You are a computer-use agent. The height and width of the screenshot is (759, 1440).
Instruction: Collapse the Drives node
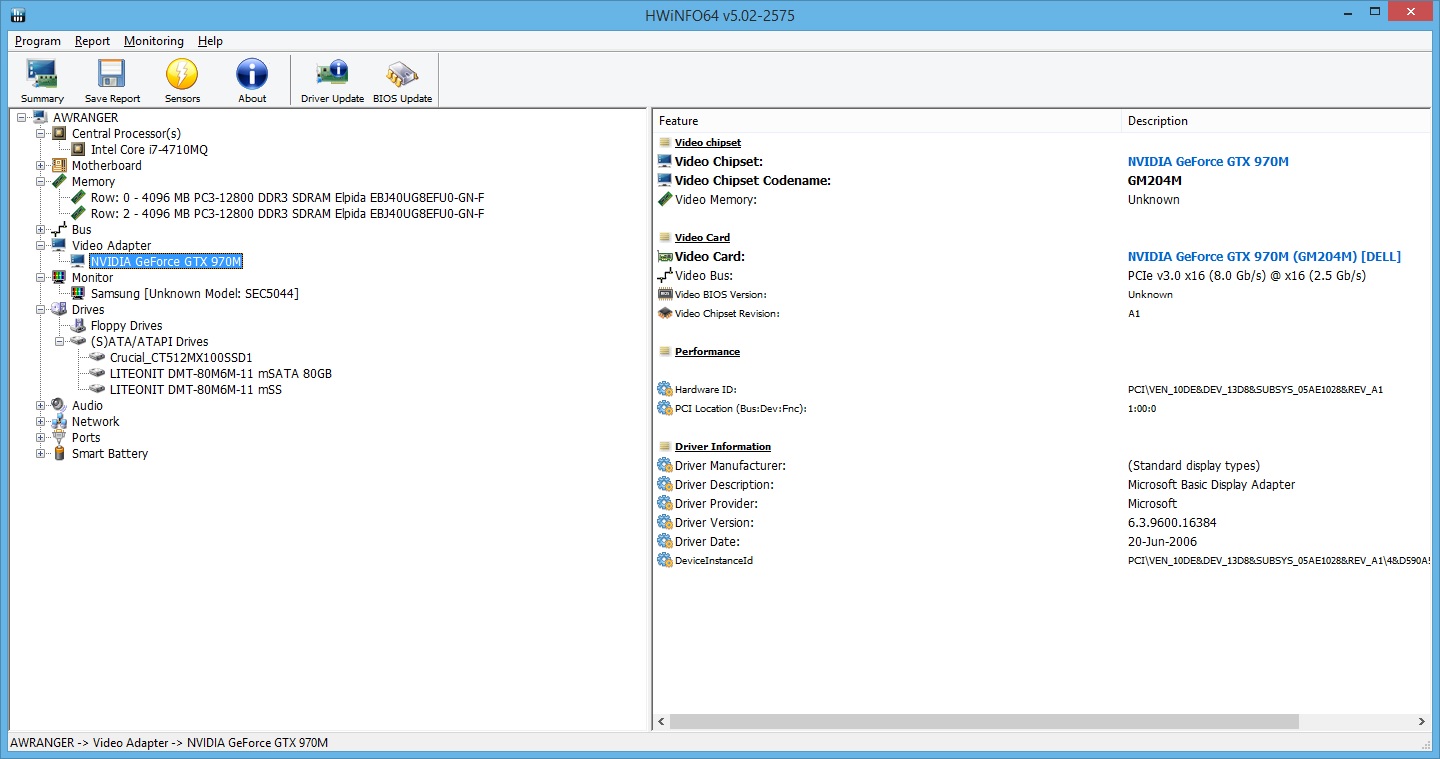pyautogui.click(x=41, y=310)
